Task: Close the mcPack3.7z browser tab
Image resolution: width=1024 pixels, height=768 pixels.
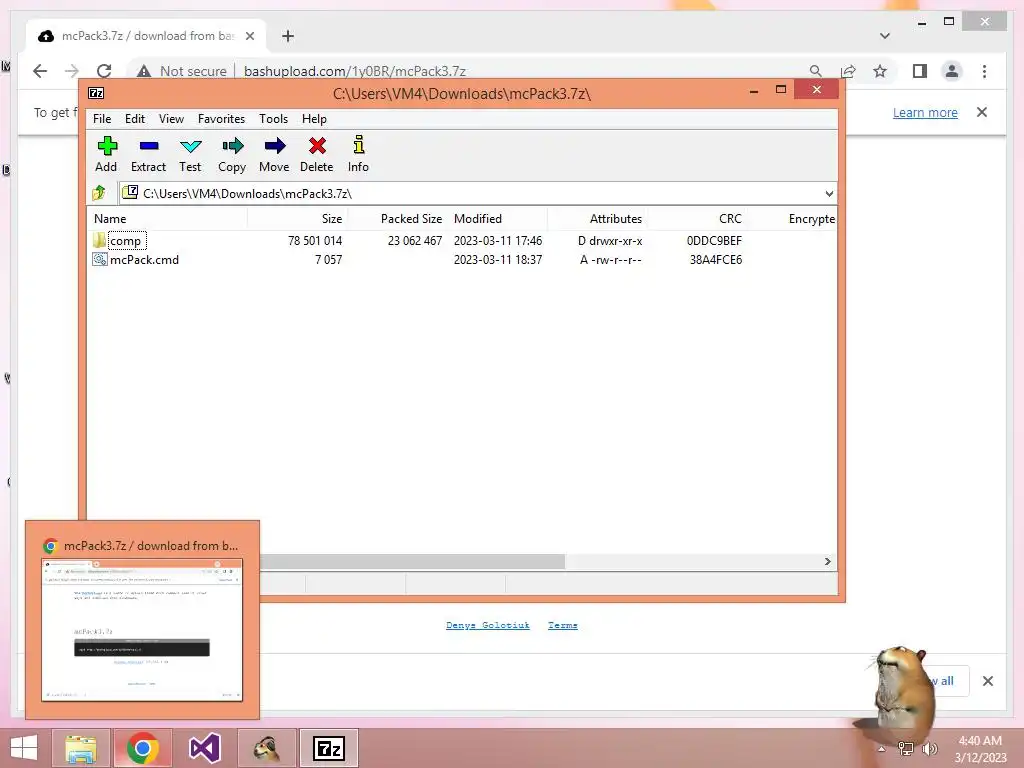Action: 249,36
